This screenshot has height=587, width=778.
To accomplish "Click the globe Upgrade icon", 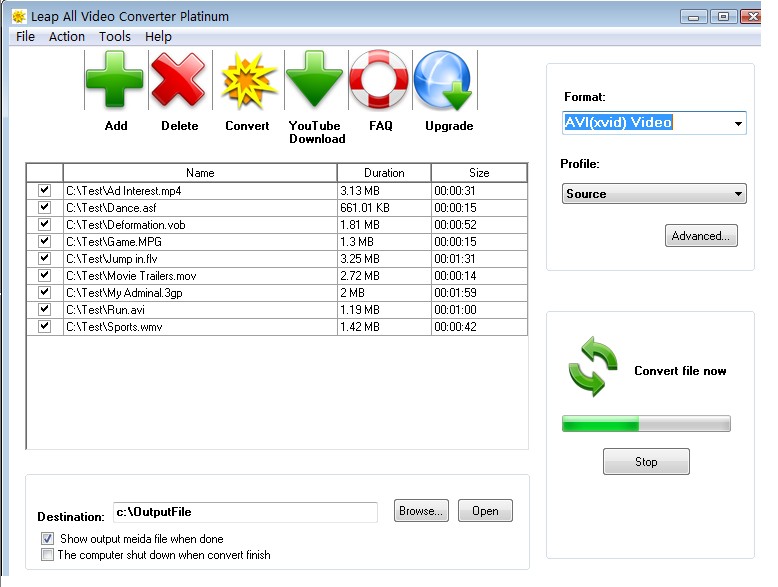I will [444, 80].
